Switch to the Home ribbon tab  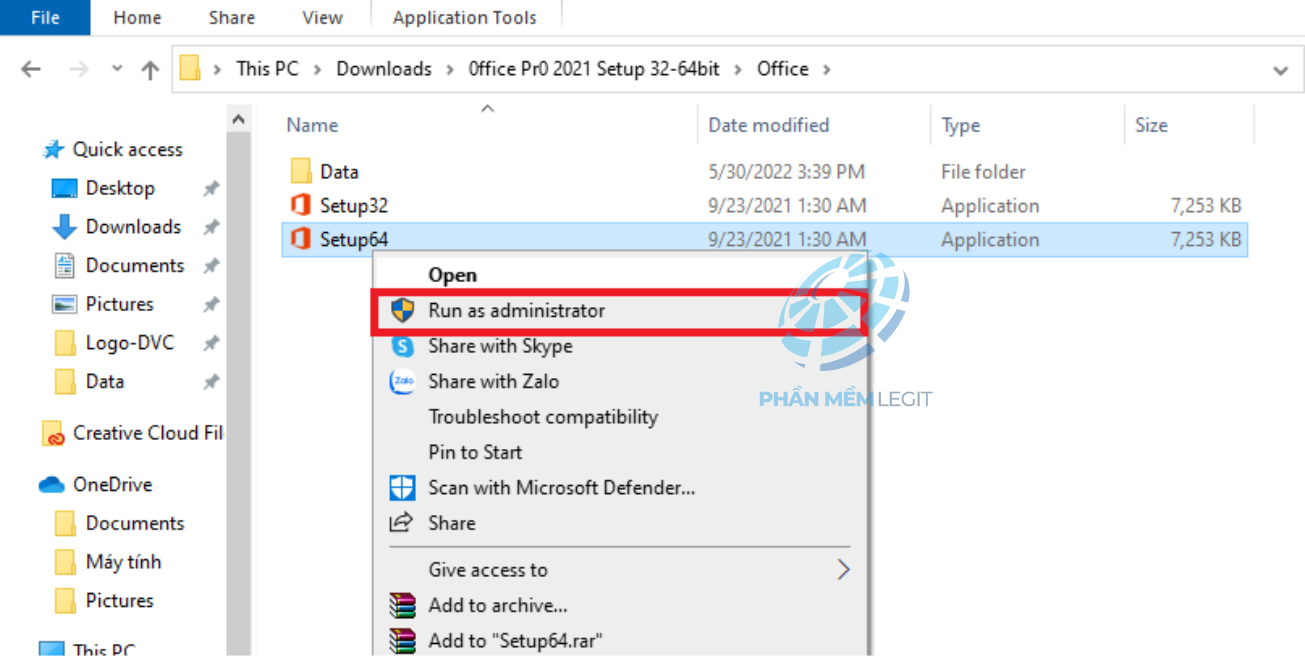tap(138, 17)
